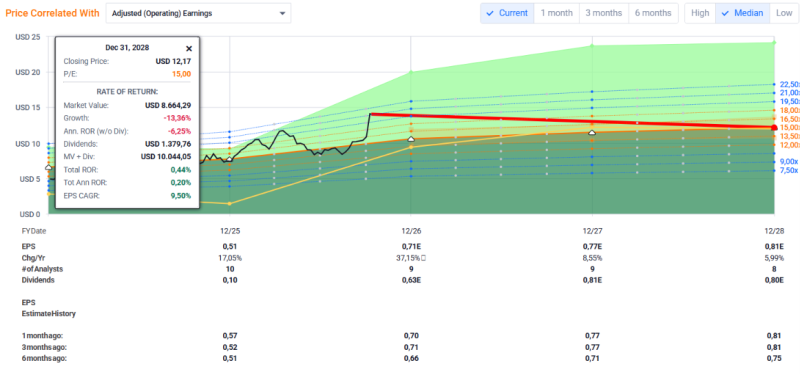The height and width of the screenshot is (374, 800).
Task: Click the USD 12,17 closing price value
Action: click(173, 61)
